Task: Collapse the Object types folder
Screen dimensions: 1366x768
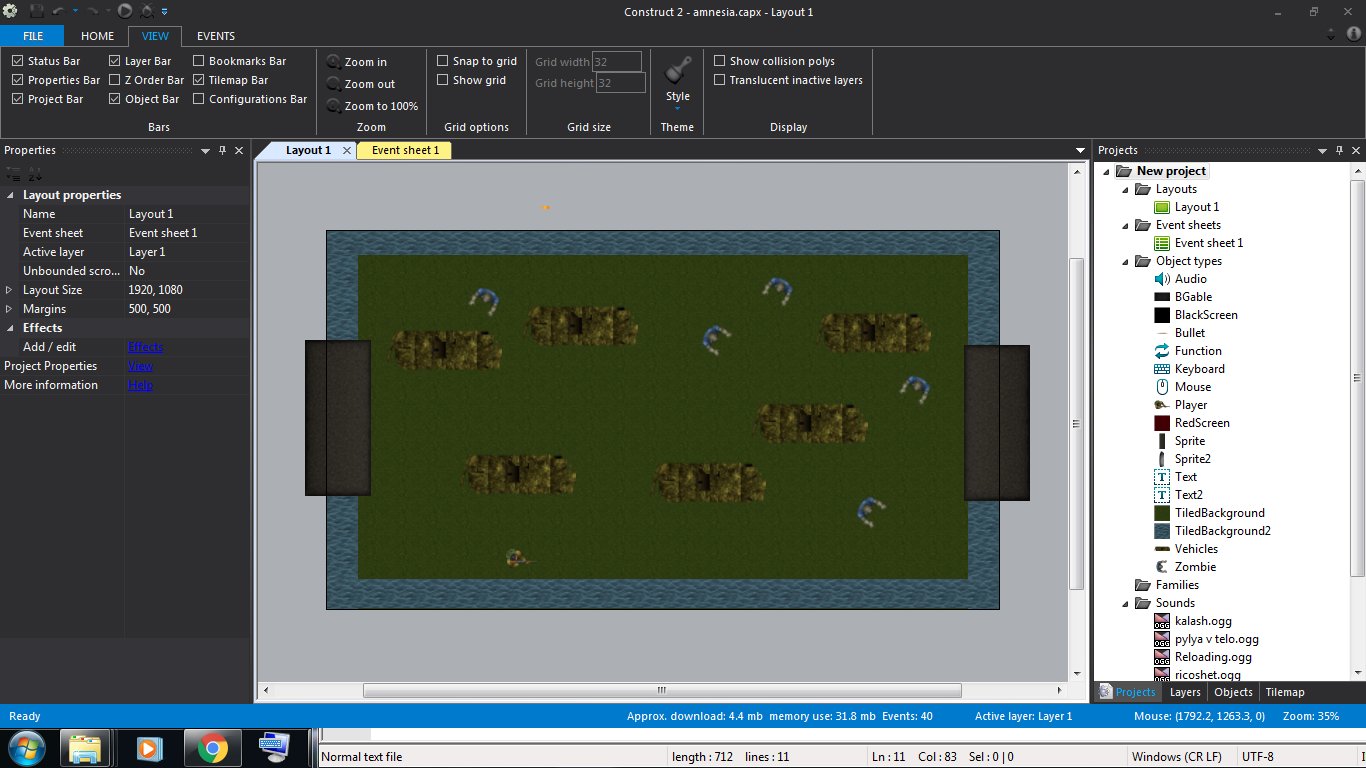Action: tap(1125, 261)
